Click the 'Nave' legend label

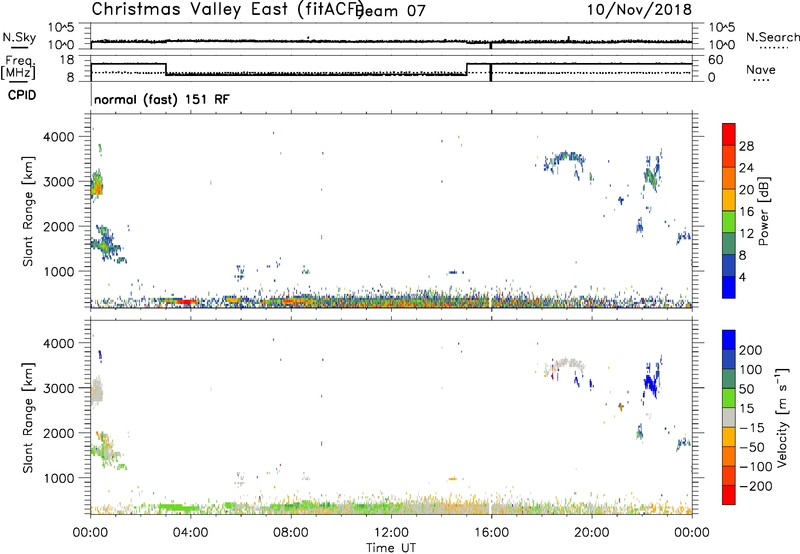[761, 70]
